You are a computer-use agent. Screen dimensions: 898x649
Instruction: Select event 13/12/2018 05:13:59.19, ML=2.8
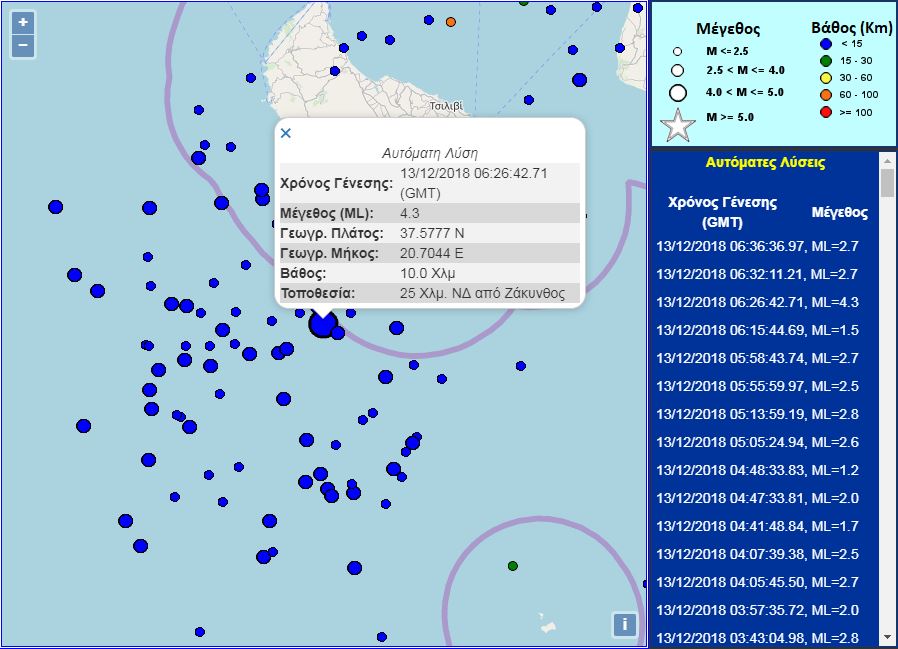[x=757, y=414]
